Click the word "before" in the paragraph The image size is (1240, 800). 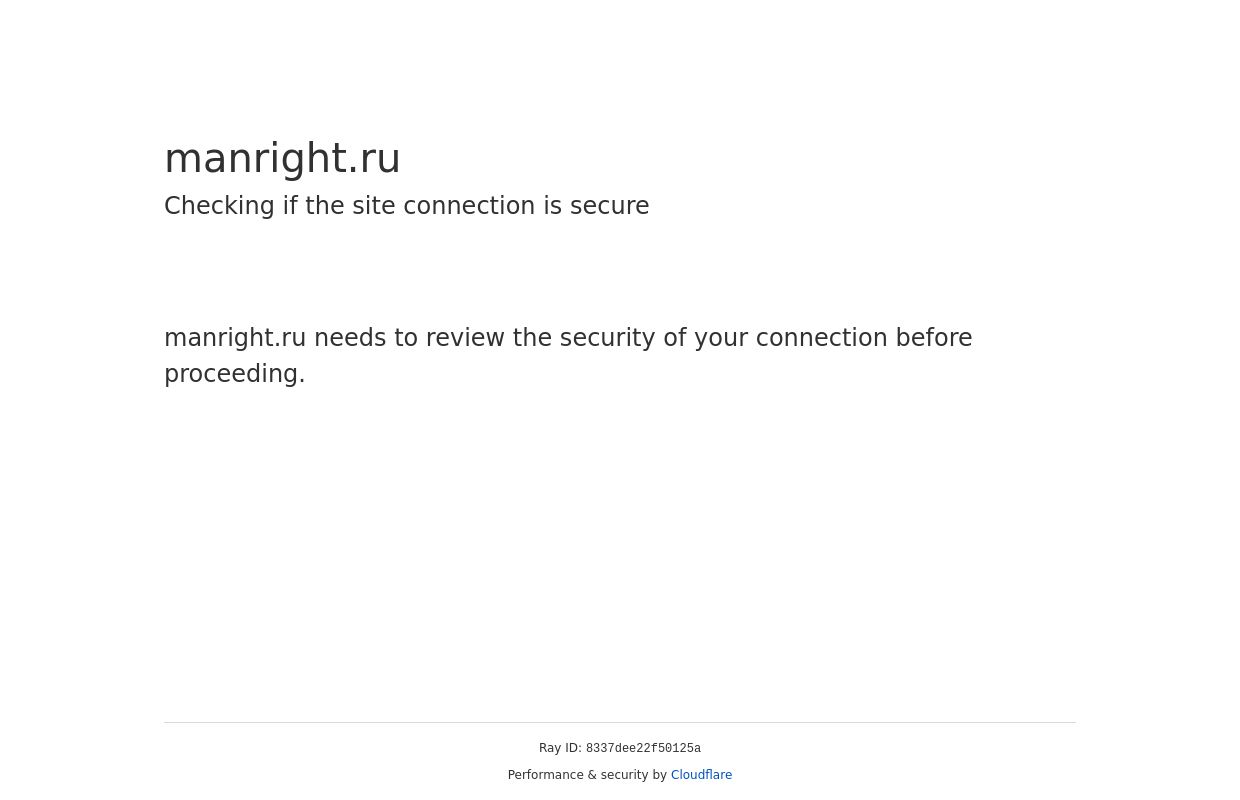934,338
